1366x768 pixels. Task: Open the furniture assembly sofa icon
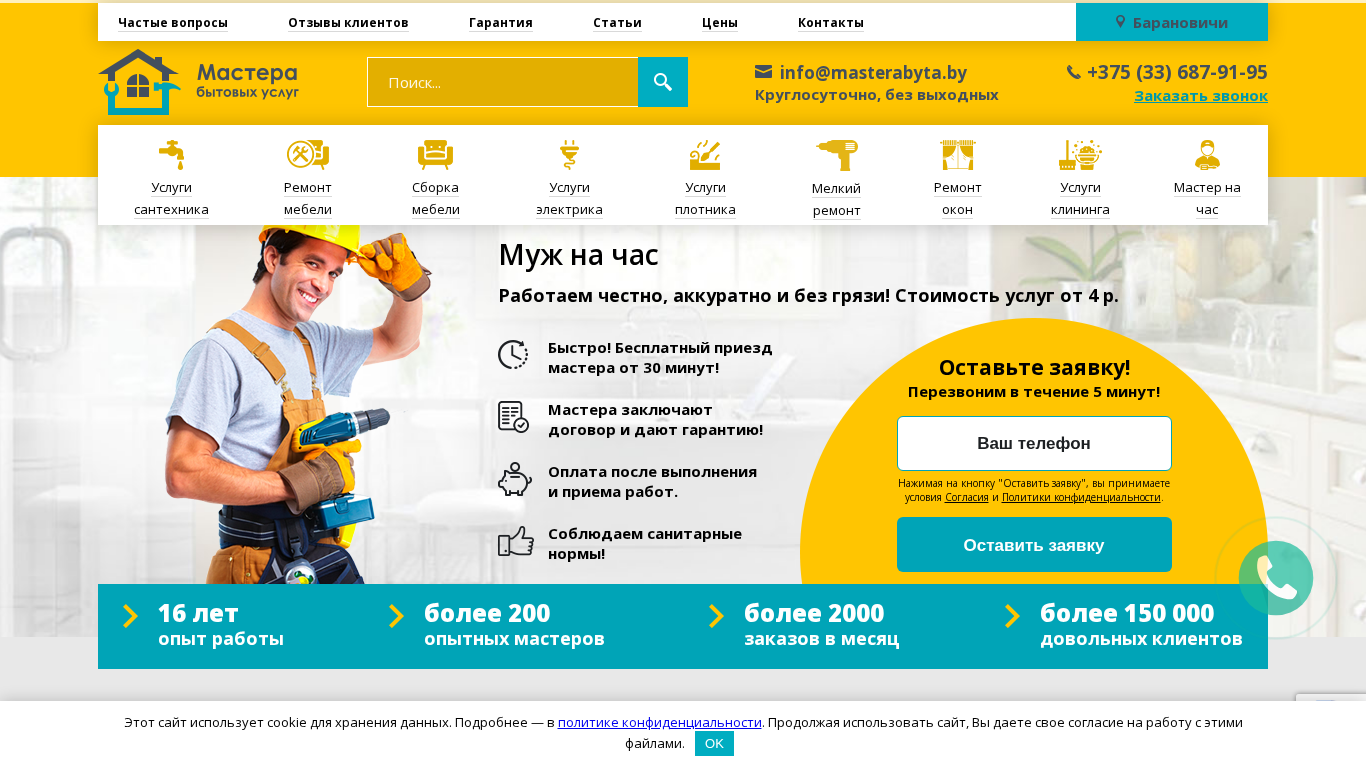tap(436, 155)
